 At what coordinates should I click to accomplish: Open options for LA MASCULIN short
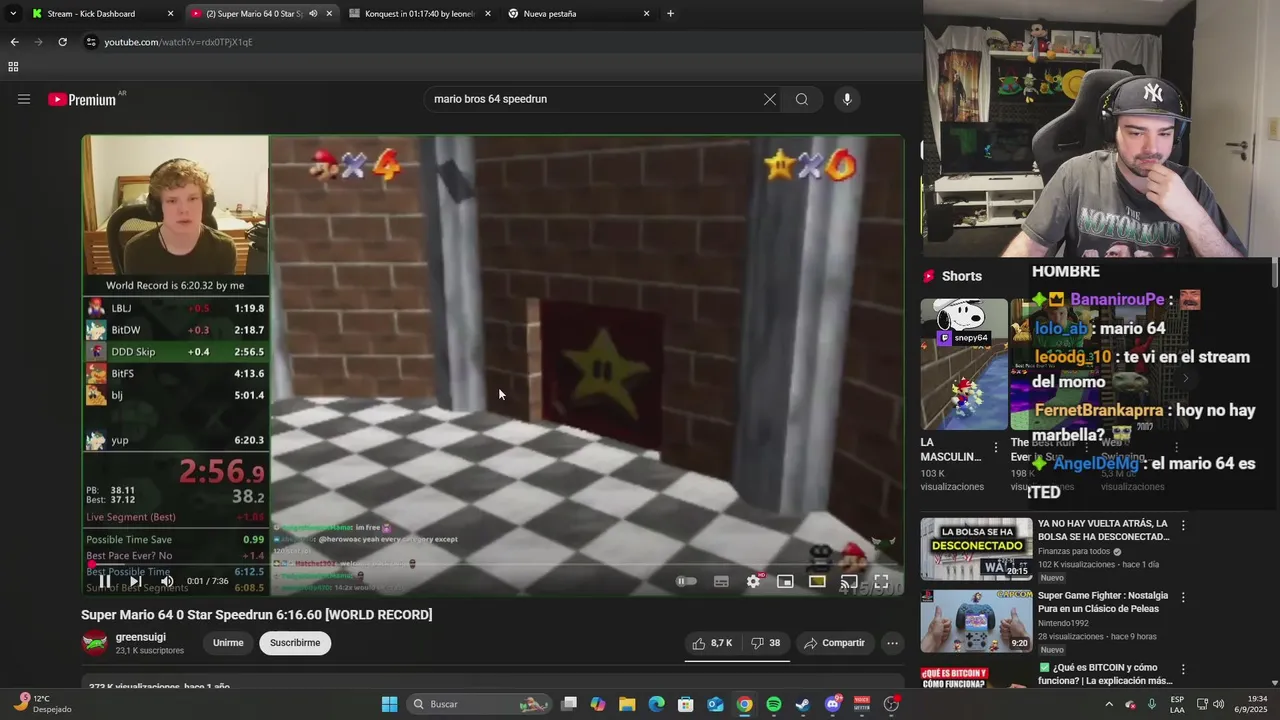(995, 448)
